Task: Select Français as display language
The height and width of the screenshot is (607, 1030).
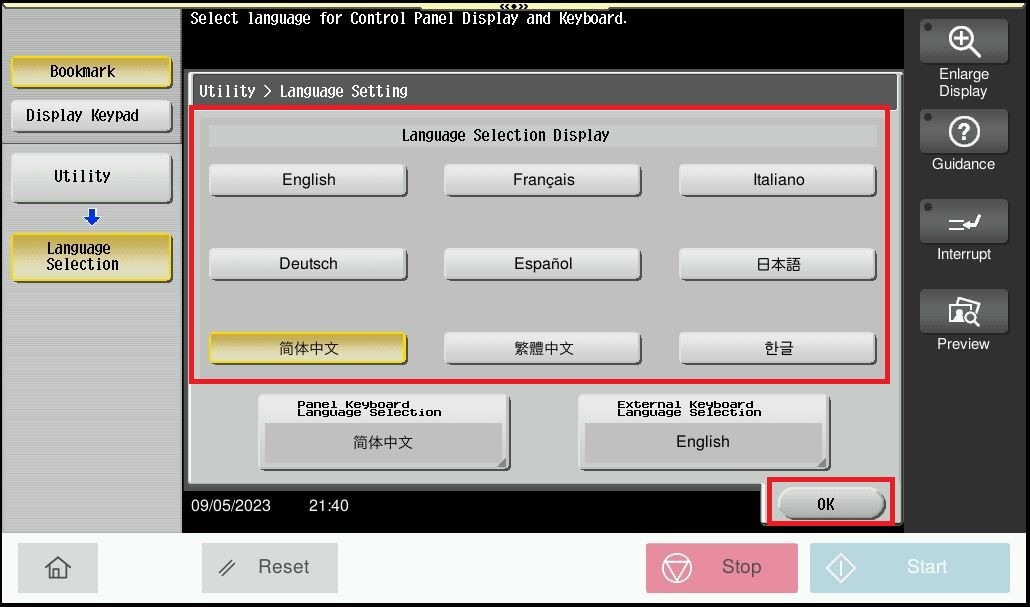Action: [543, 180]
